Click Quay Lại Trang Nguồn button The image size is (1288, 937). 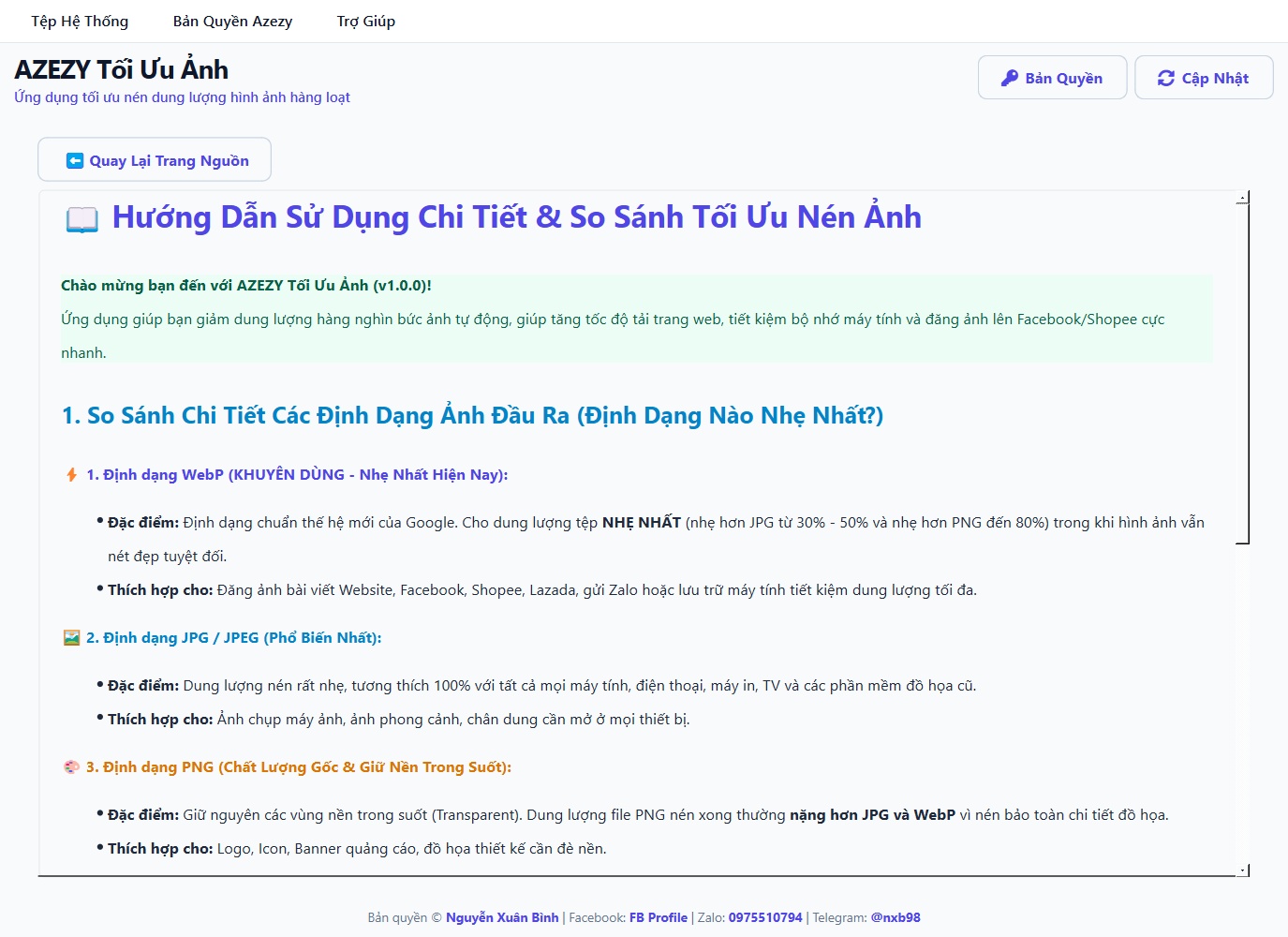click(155, 160)
